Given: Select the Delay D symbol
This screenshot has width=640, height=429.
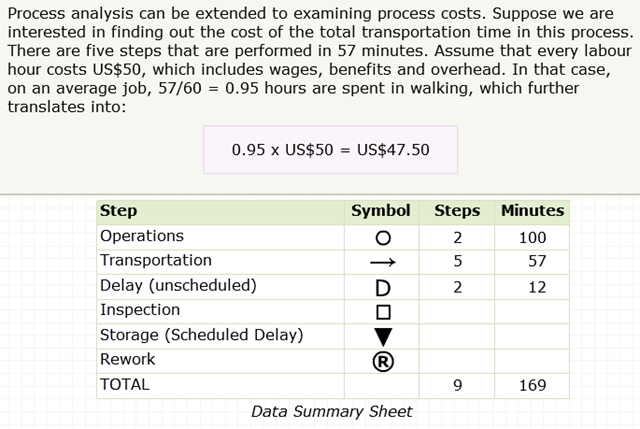Looking at the screenshot, I should [382, 287].
